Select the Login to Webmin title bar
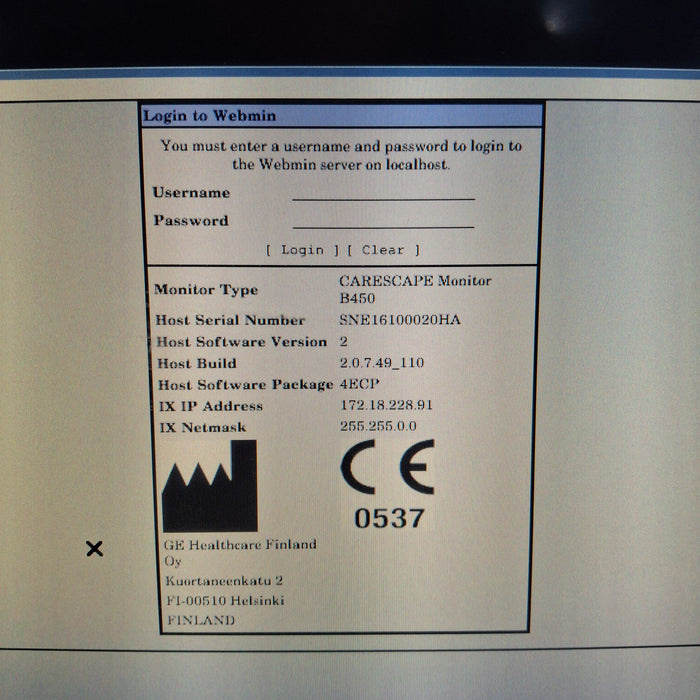 click(x=340, y=115)
